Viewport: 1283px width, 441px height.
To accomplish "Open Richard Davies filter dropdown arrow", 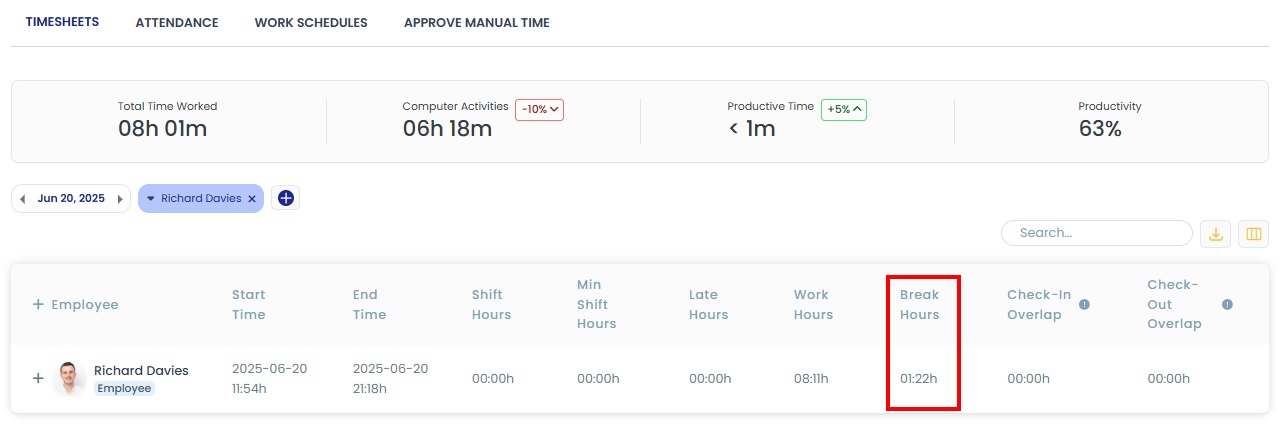I will [x=151, y=199].
